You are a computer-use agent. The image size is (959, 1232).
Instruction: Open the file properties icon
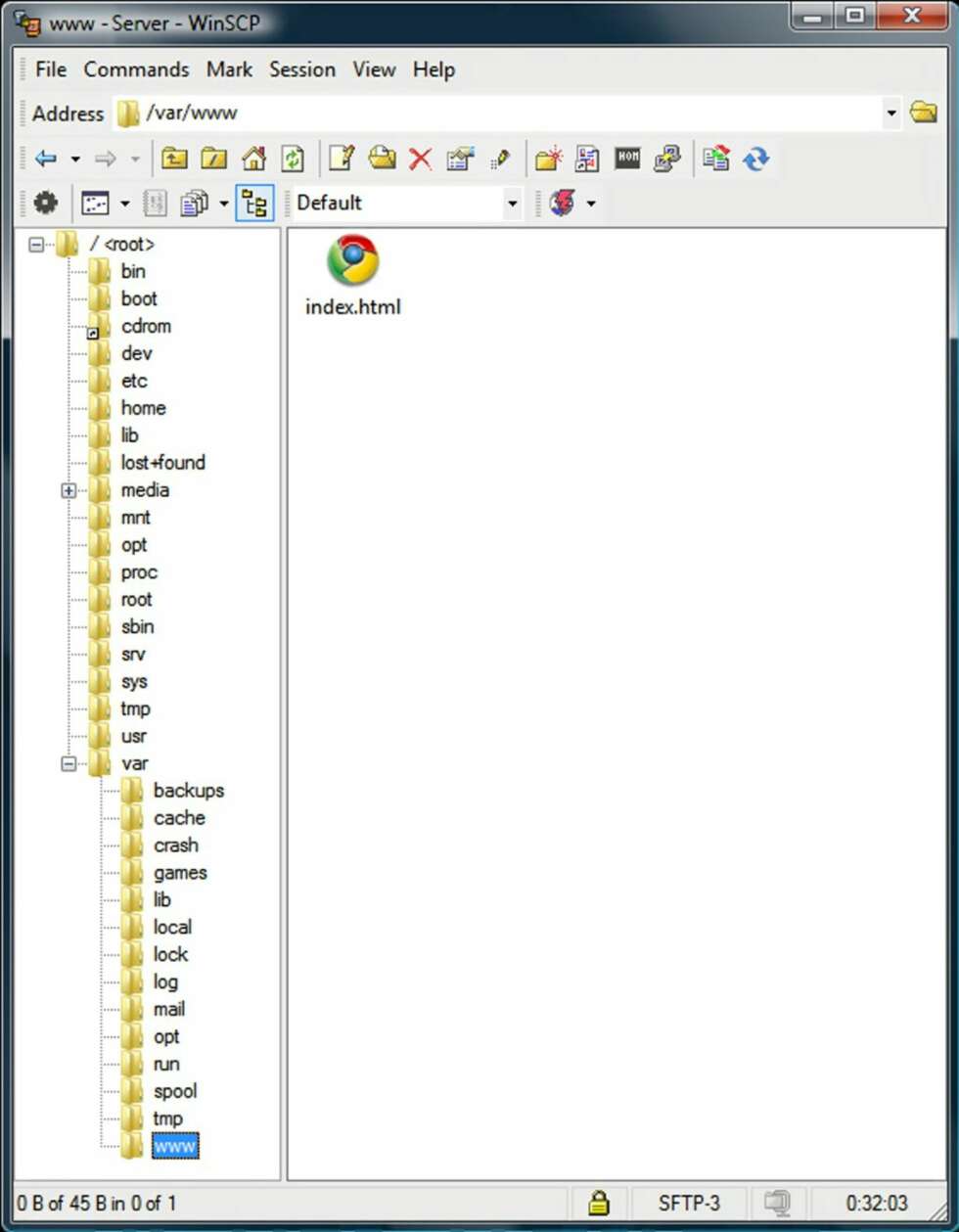(x=460, y=159)
